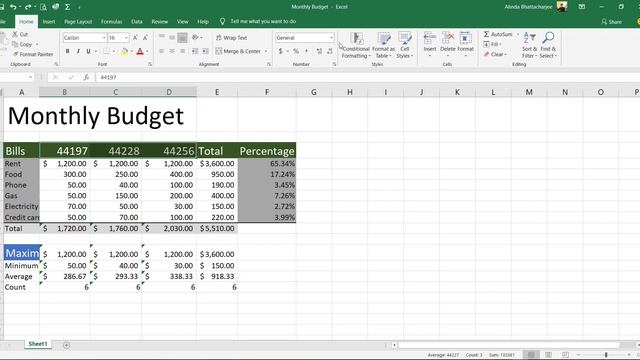
Task: Open the font color dropdown arrow
Action: coord(147,51)
